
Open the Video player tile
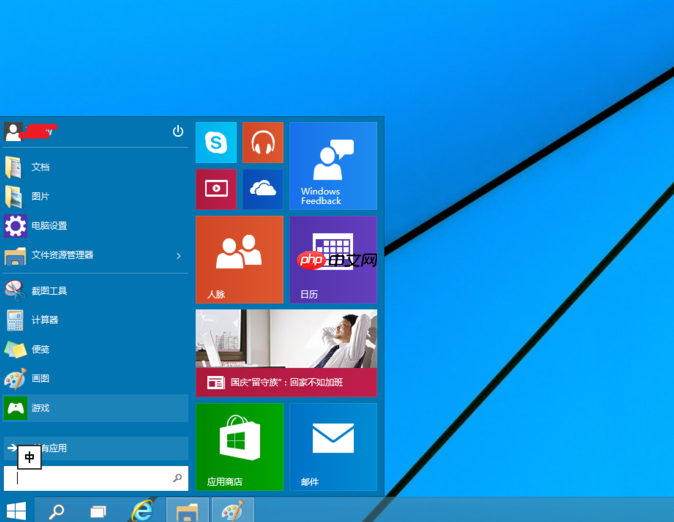click(x=216, y=189)
